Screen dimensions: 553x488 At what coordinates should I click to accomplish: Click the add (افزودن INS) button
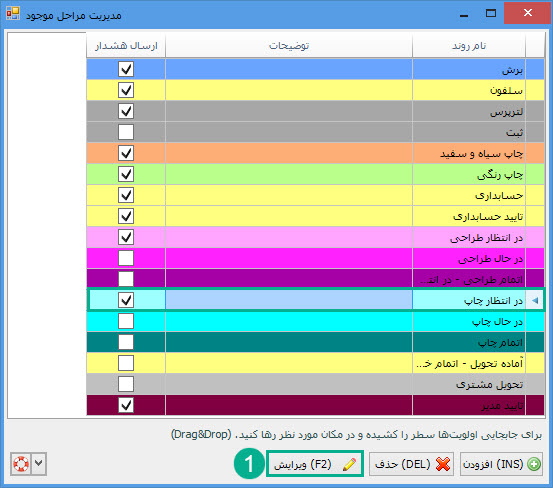point(501,464)
